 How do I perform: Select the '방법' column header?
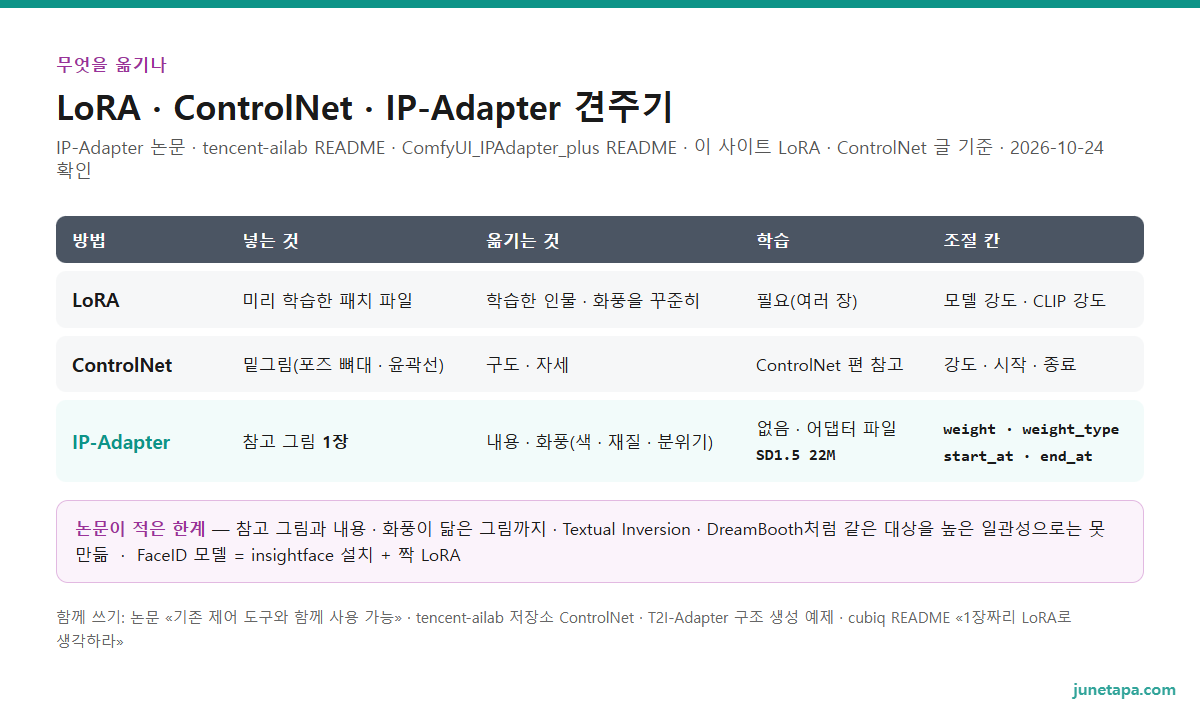[x=89, y=240]
